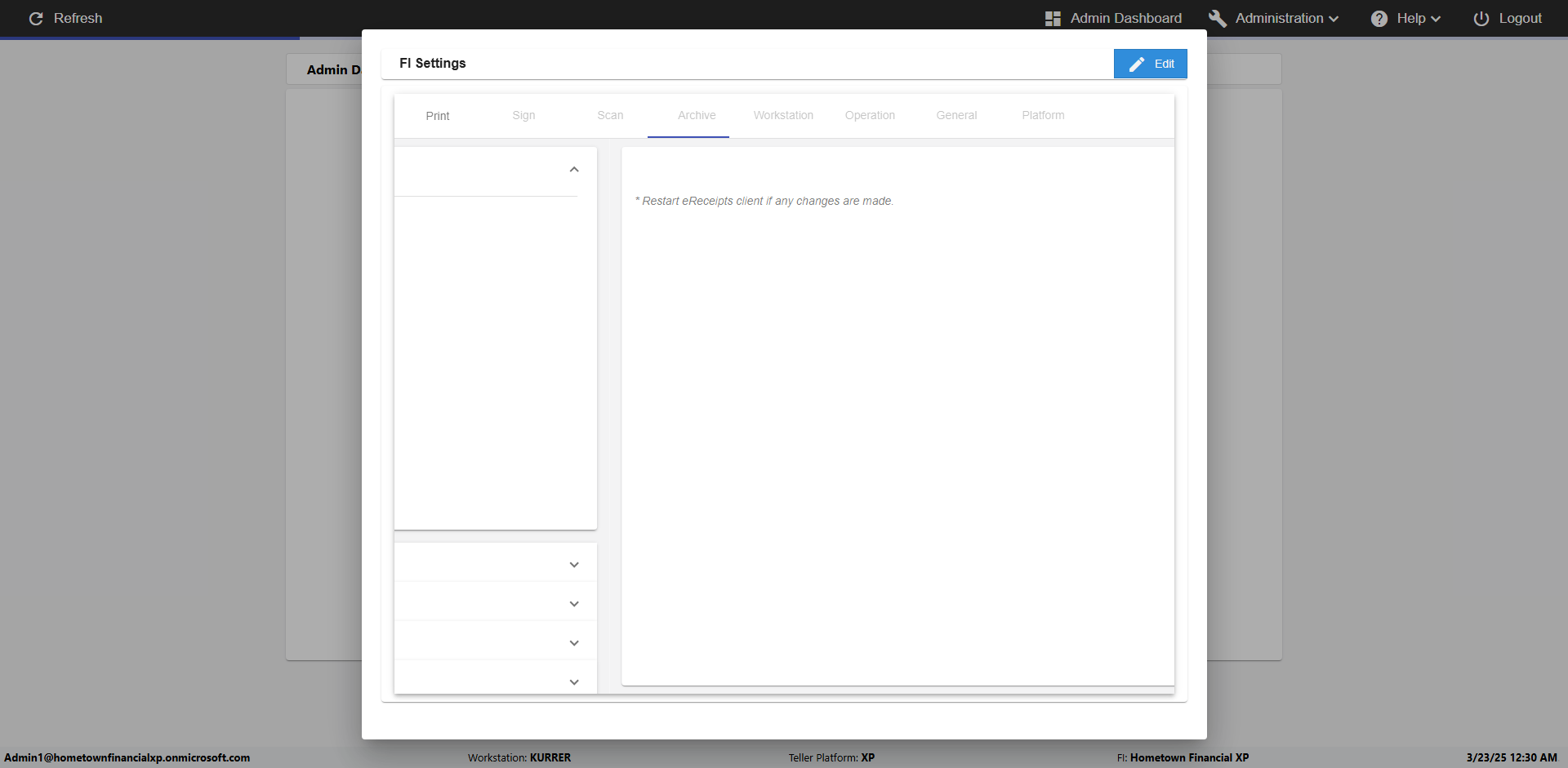Expand the first collapsed section below the open panel

point(574,565)
